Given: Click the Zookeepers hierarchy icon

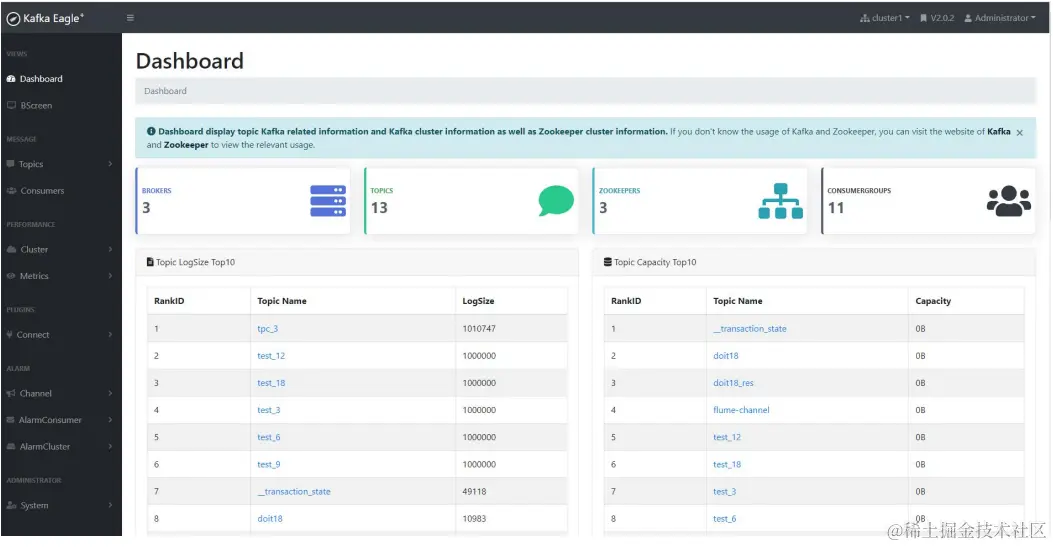Looking at the screenshot, I should (x=780, y=201).
